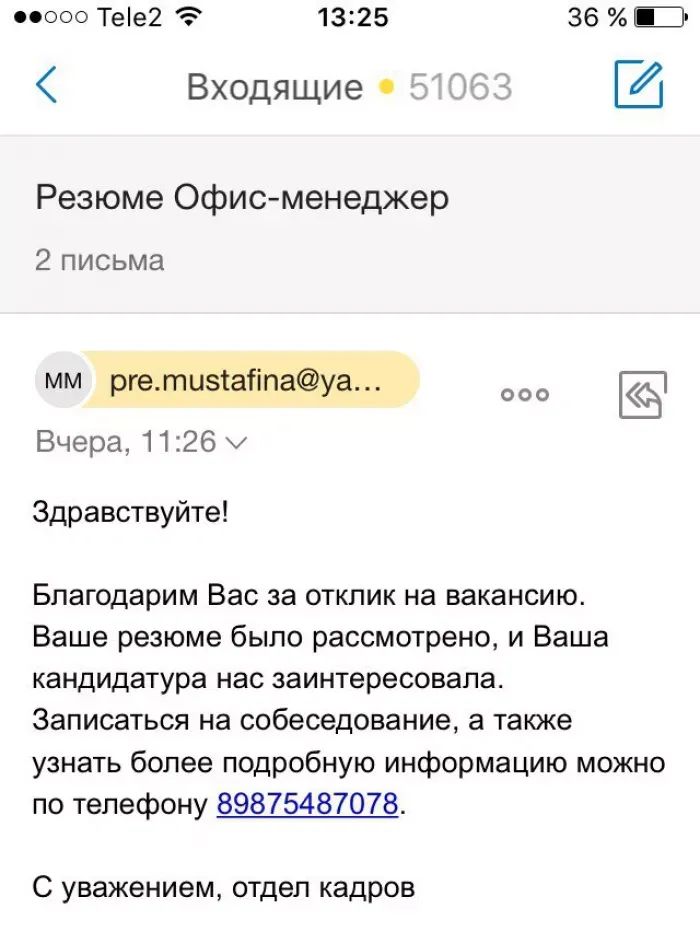This screenshot has height=932, width=700.
Task: Tap the cellular signal dots
Action: (51, 18)
